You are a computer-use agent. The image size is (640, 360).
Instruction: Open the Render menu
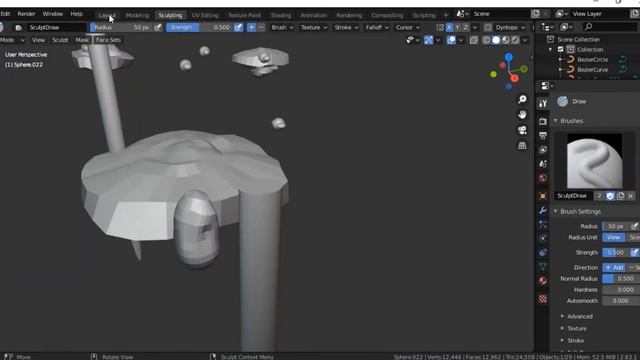pos(26,13)
